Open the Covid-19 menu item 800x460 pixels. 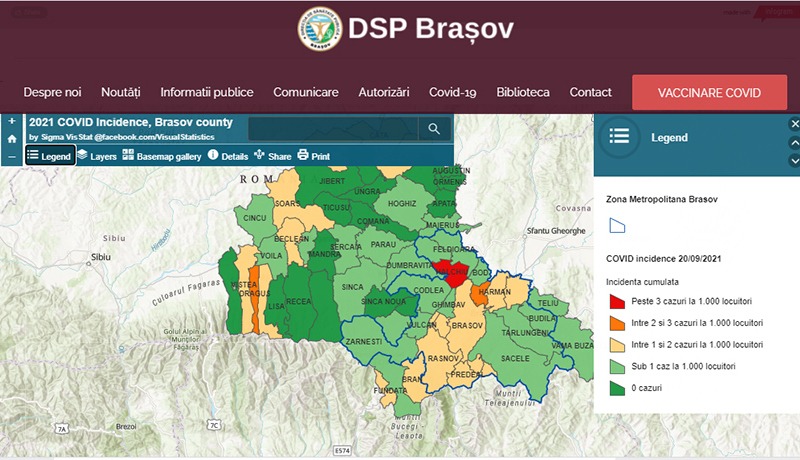[x=452, y=92]
